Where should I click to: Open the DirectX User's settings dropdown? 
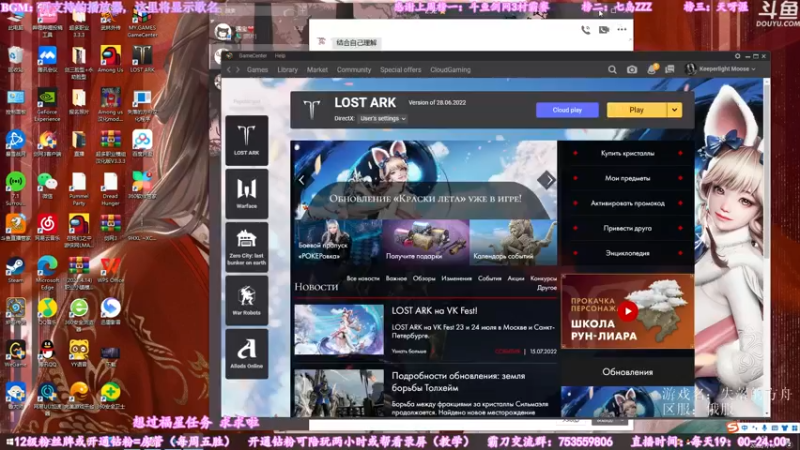pyautogui.click(x=382, y=118)
